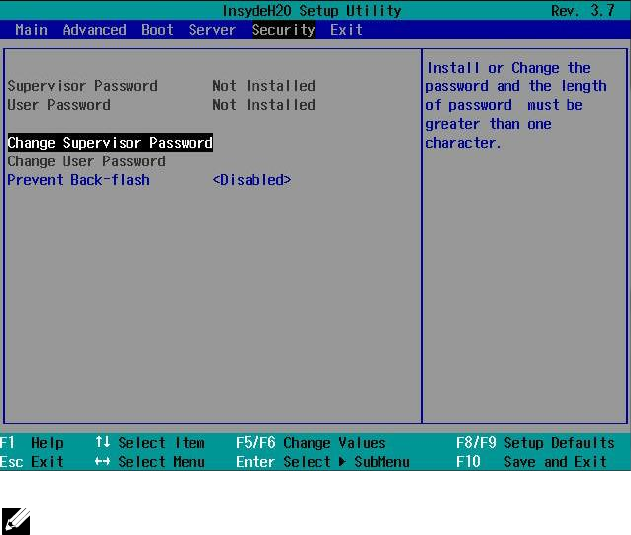Choose Change User Password option
The width and height of the screenshot is (631, 535).
pyautogui.click(x=87, y=161)
